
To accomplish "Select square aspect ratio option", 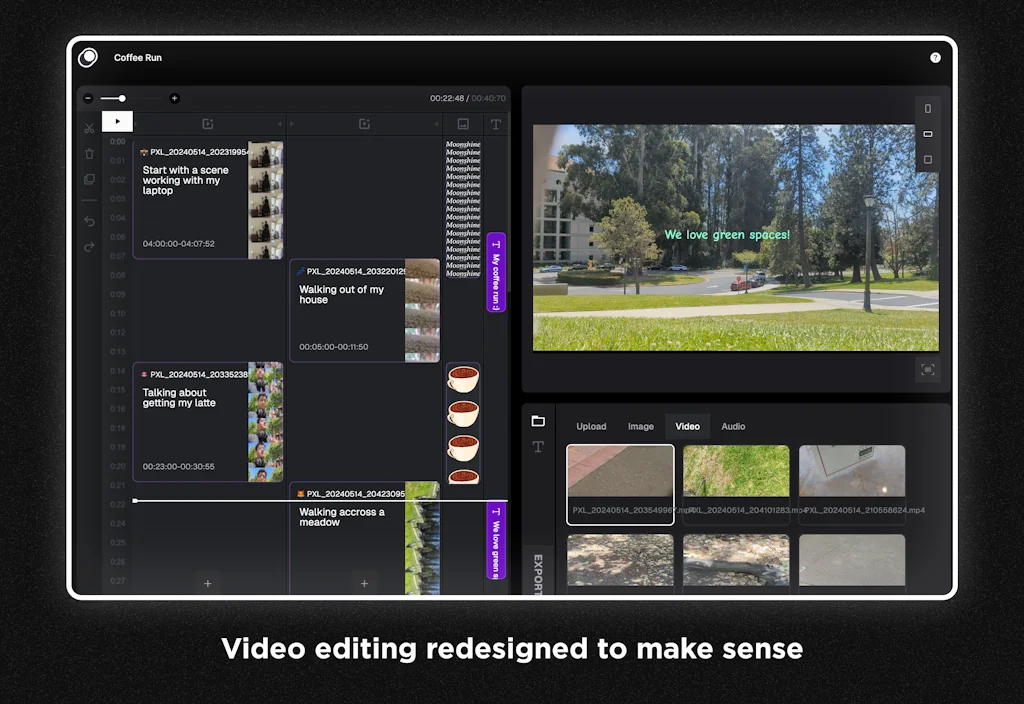I will click(927, 160).
